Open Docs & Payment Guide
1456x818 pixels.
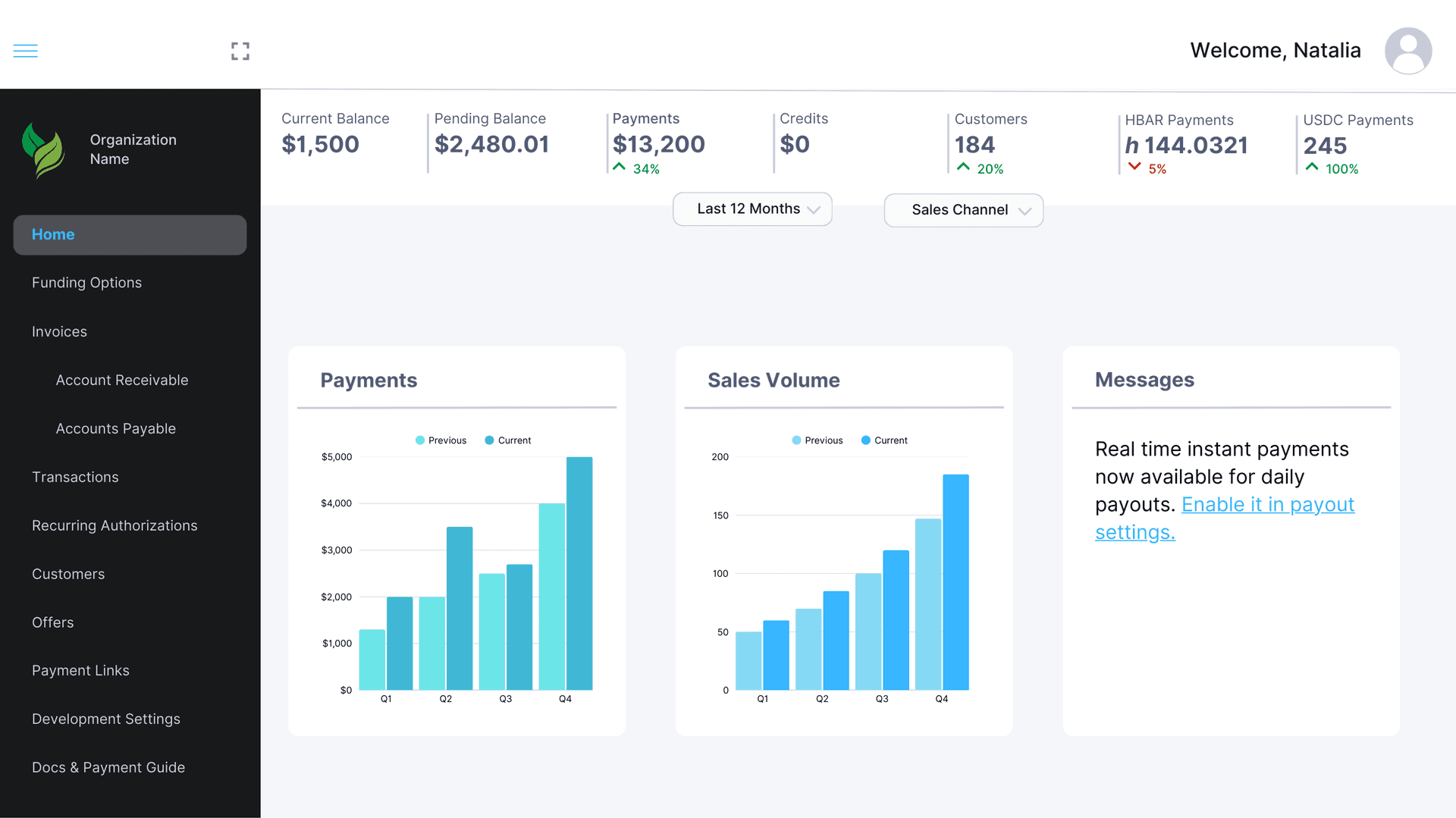coord(108,767)
